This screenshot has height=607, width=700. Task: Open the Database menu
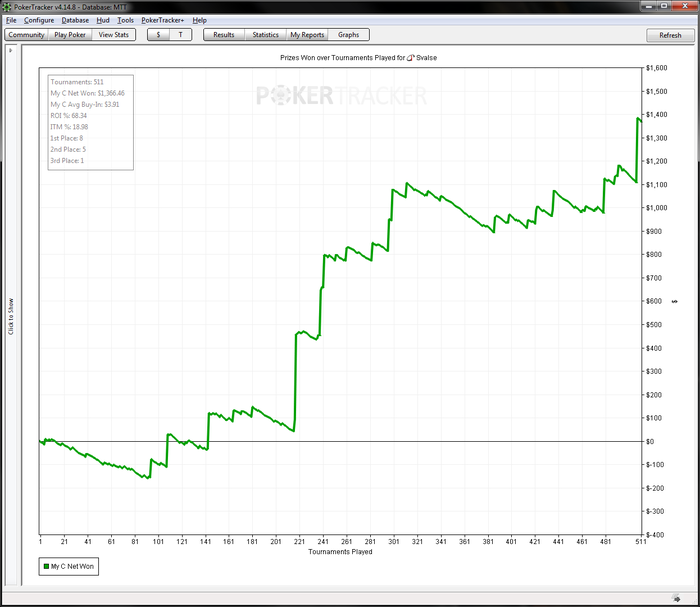point(75,20)
